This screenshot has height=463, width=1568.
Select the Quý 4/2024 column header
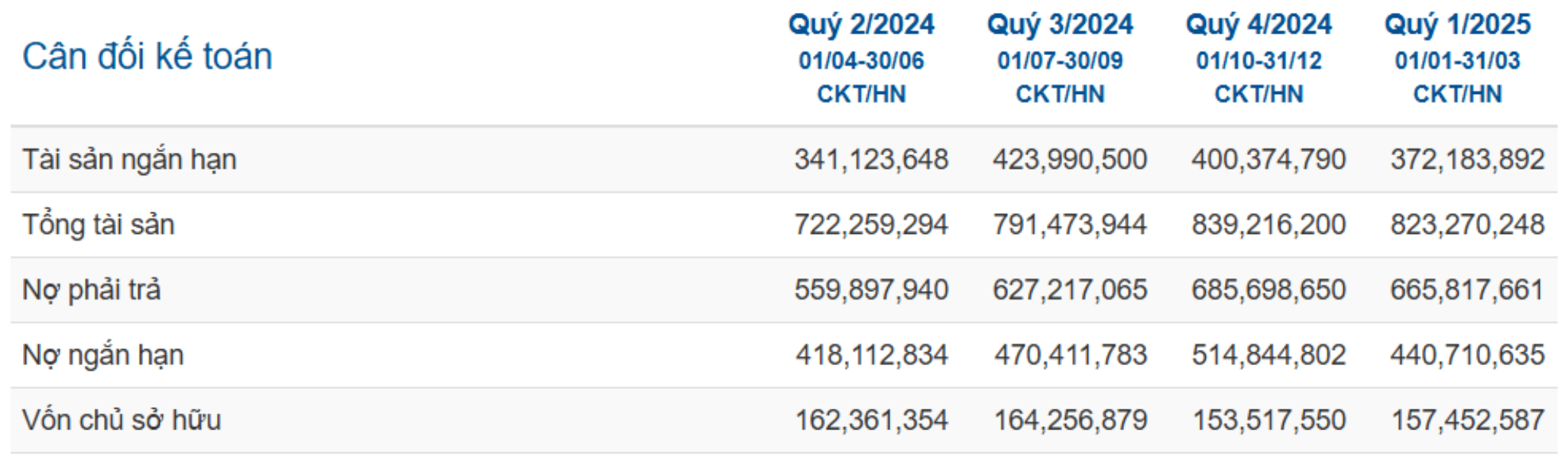(1259, 24)
